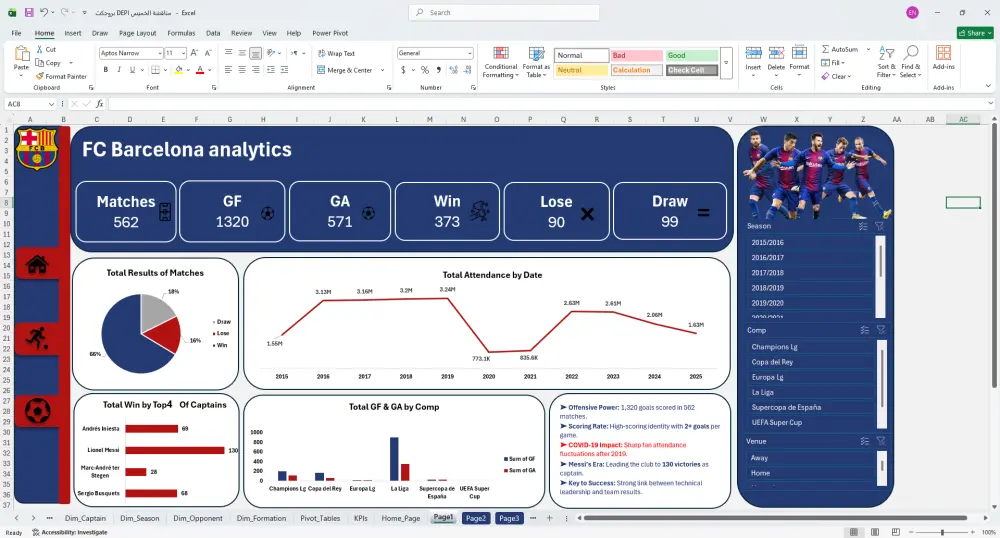Click the Undo arrow icon
1000x538 pixels.
[43, 12]
